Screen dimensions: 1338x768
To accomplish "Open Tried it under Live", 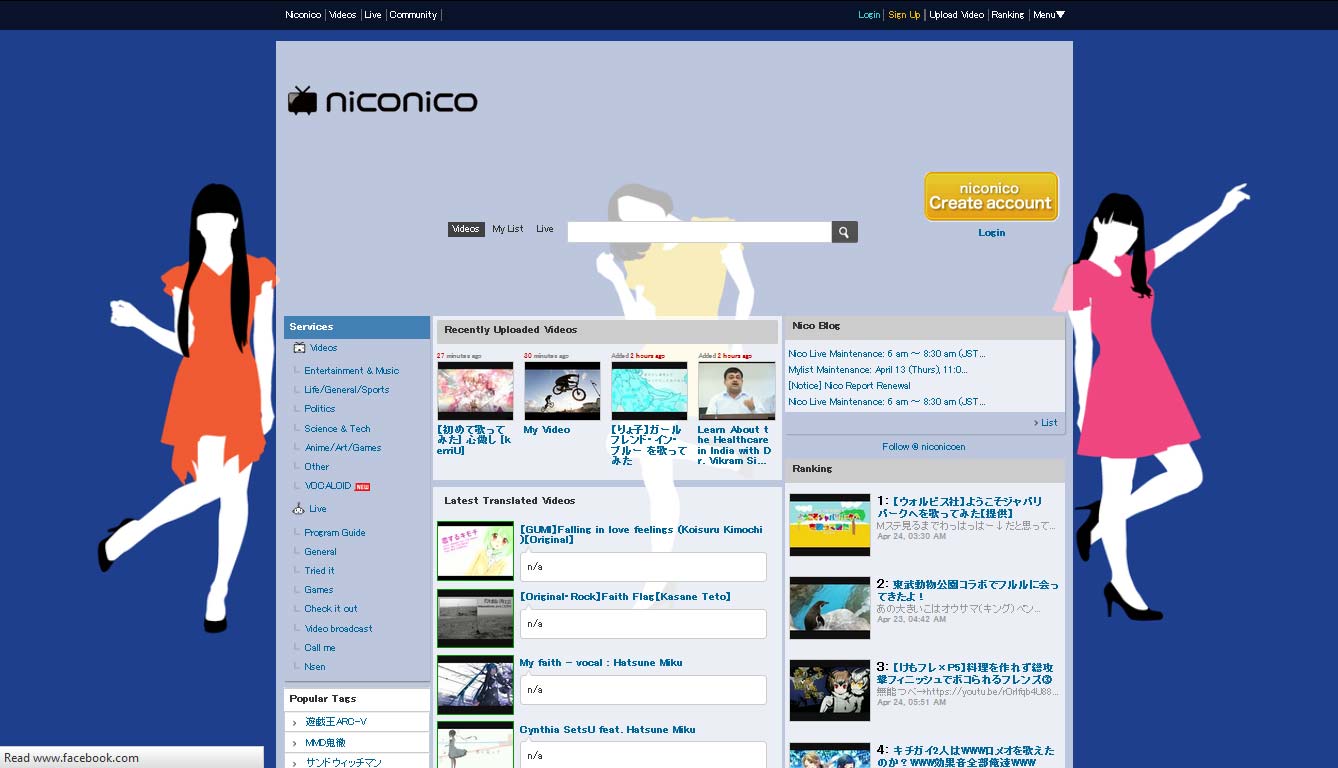I will click(x=320, y=571).
